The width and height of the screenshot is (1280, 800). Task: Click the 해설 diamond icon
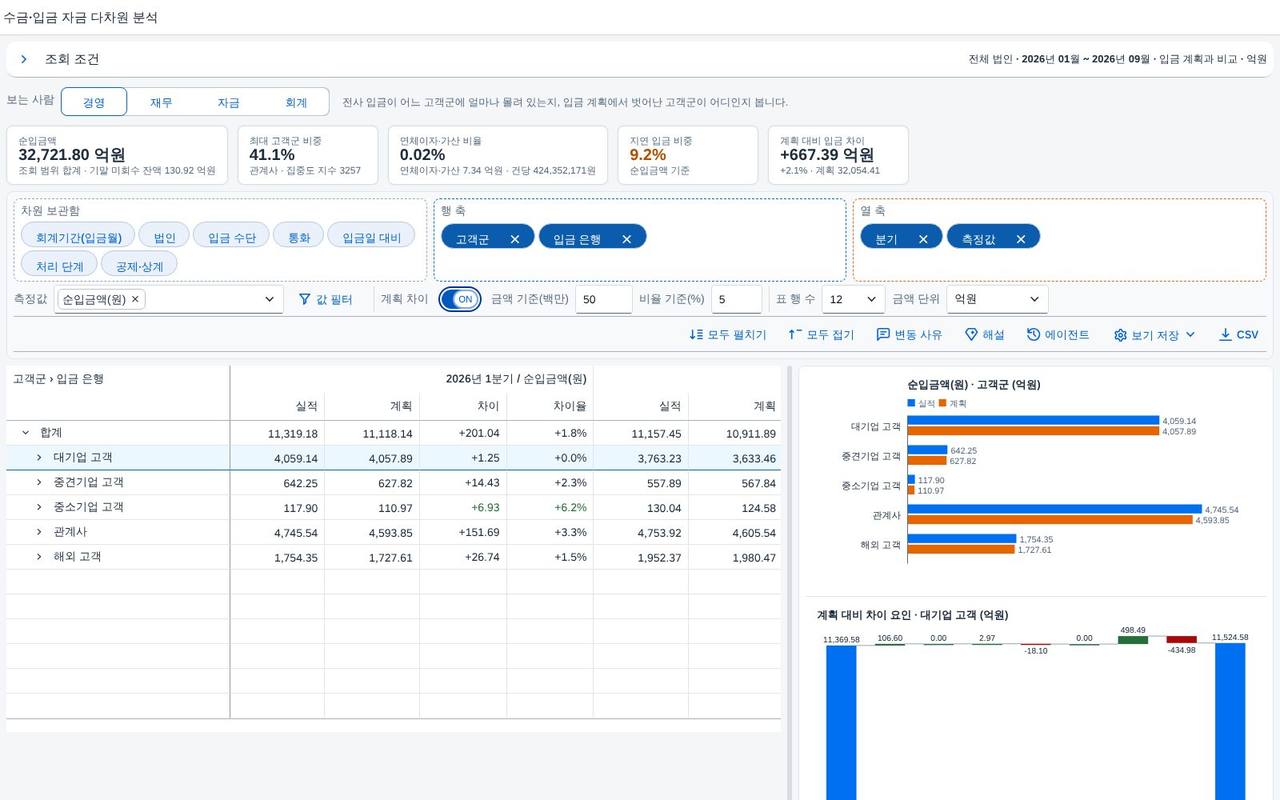coord(971,335)
